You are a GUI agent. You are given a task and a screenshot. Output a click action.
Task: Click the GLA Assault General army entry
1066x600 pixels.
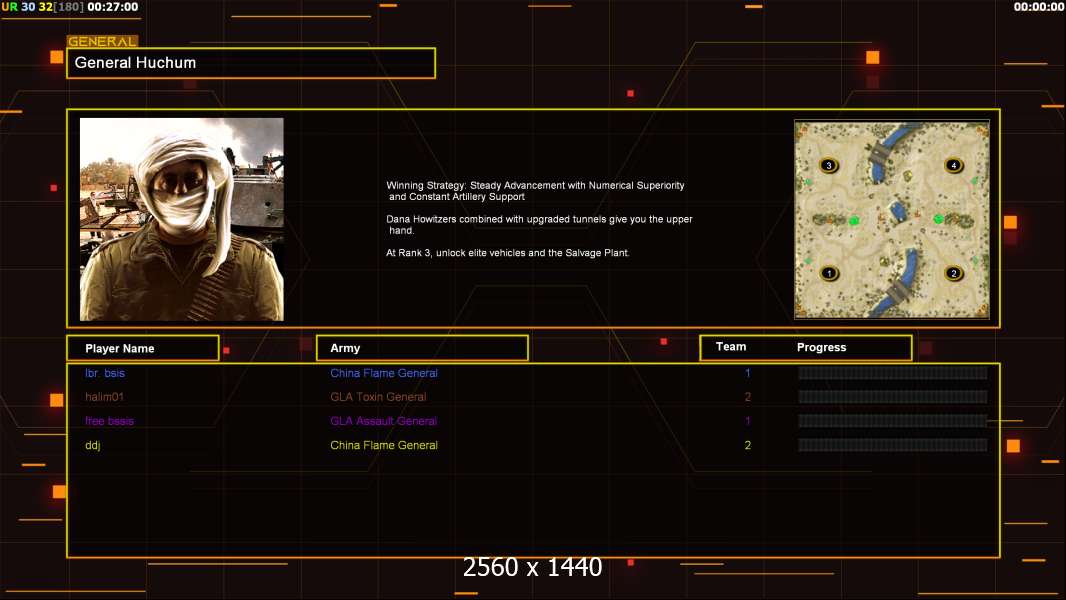tap(383, 421)
